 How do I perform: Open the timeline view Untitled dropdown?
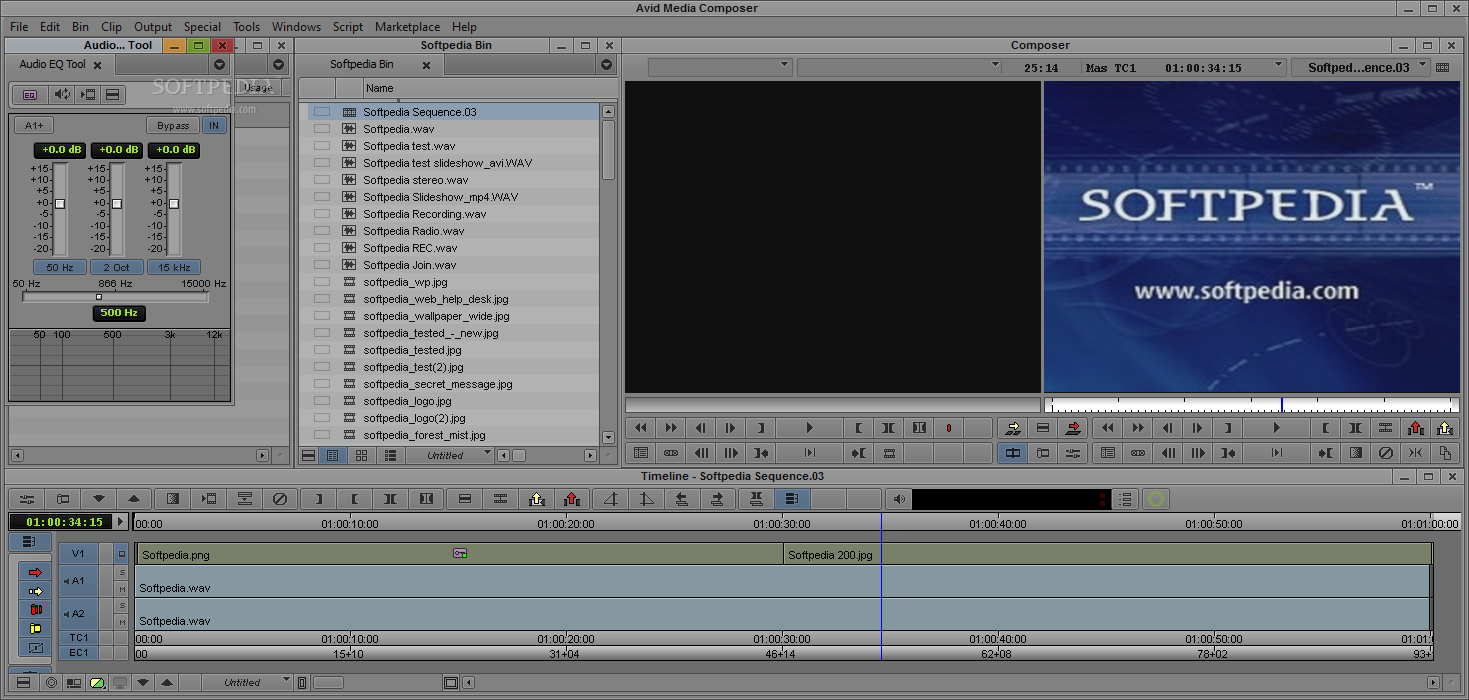[x=246, y=683]
